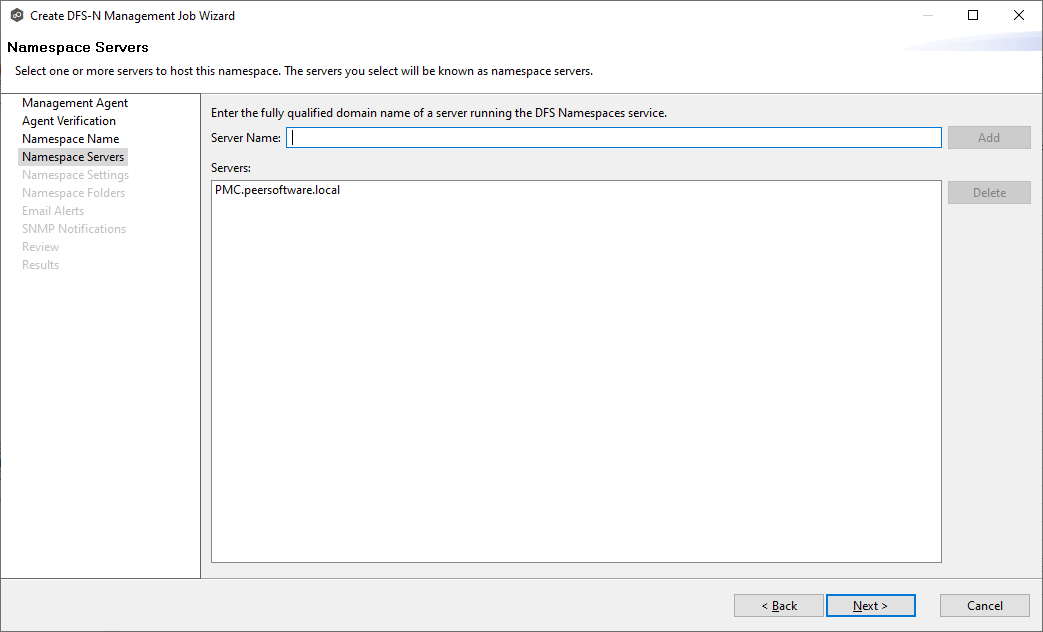Focus the Server Name input field
The height and width of the screenshot is (632, 1043).
pyautogui.click(x=613, y=138)
